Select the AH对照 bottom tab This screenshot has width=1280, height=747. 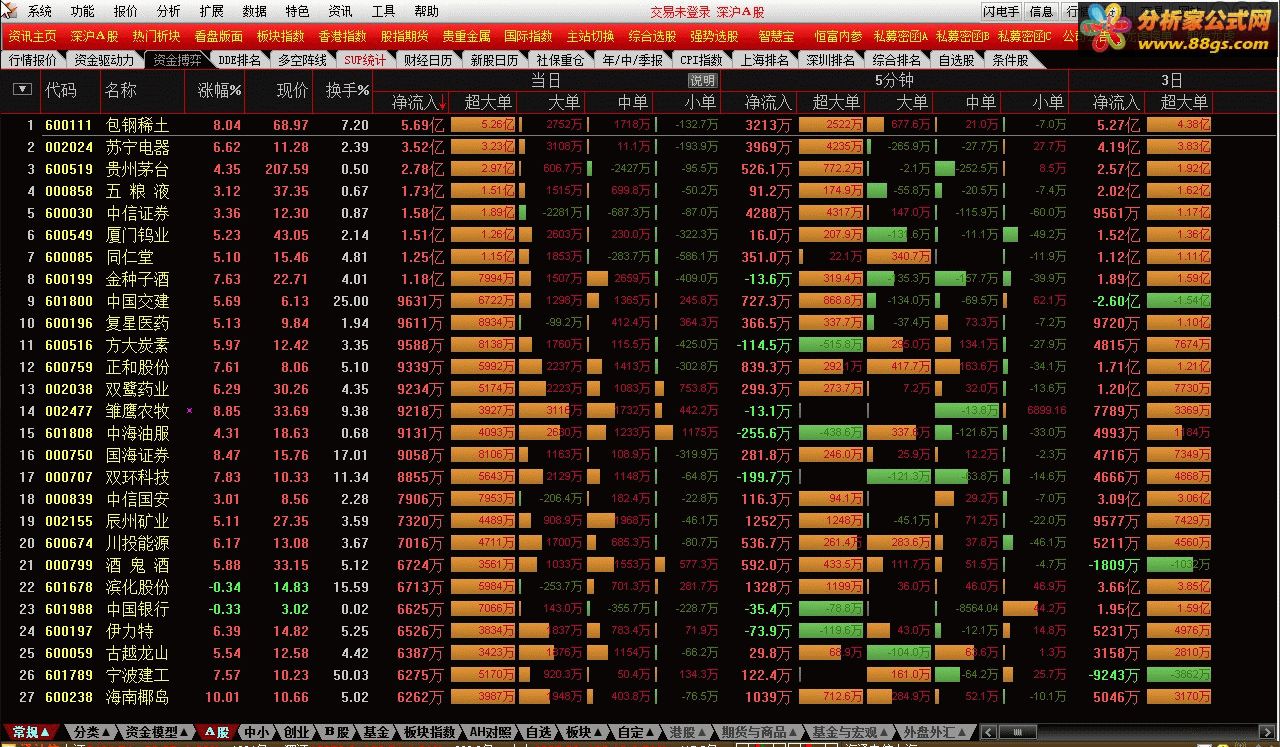pyautogui.click(x=489, y=733)
